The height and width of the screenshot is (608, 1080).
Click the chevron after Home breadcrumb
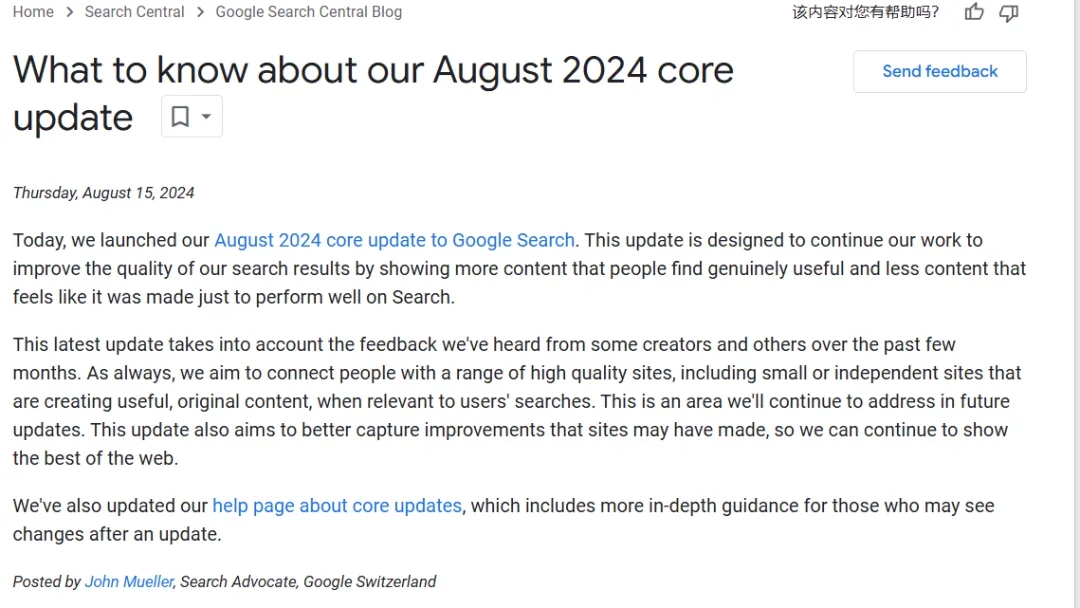tap(70, 12)
